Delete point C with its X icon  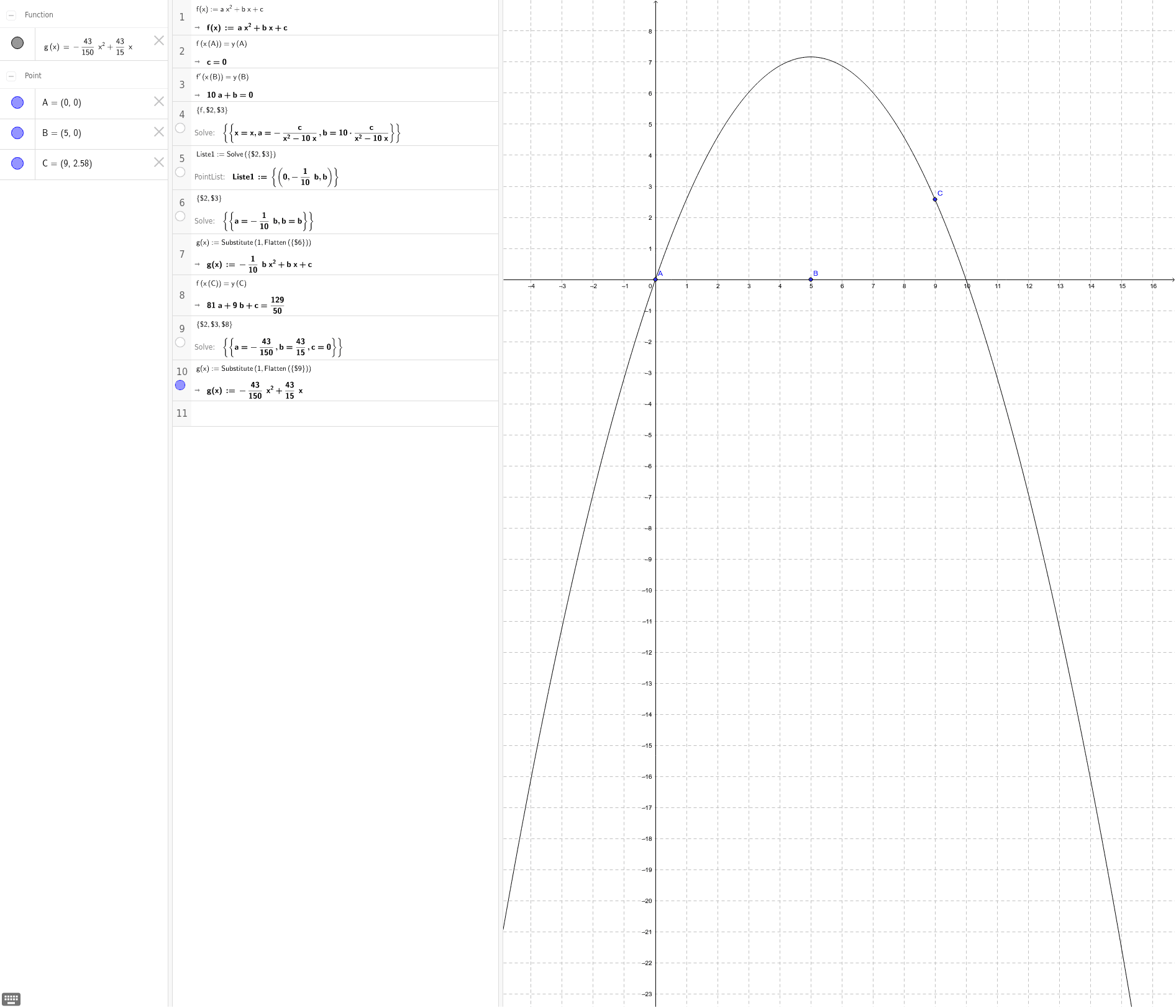(159, 162)
